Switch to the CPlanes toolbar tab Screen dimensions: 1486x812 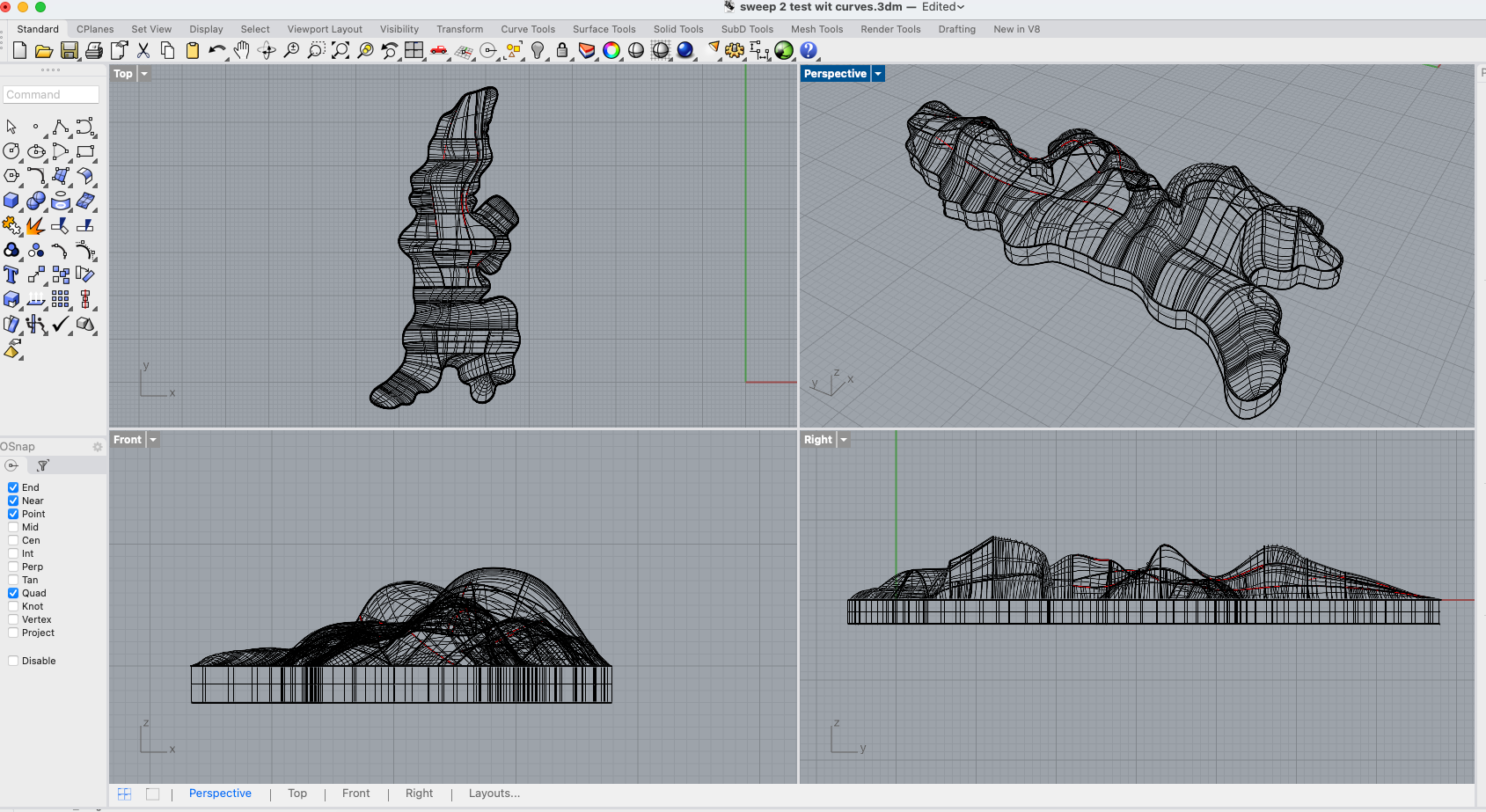click(95, 29)
